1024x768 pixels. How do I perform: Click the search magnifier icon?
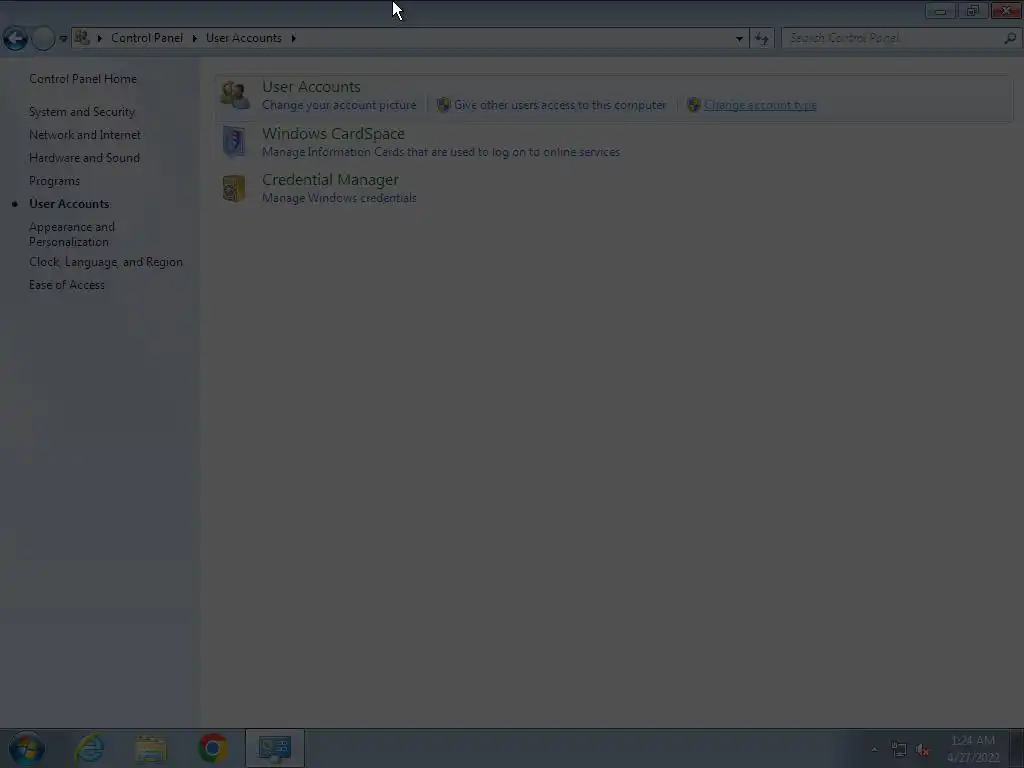point(1010,38)
